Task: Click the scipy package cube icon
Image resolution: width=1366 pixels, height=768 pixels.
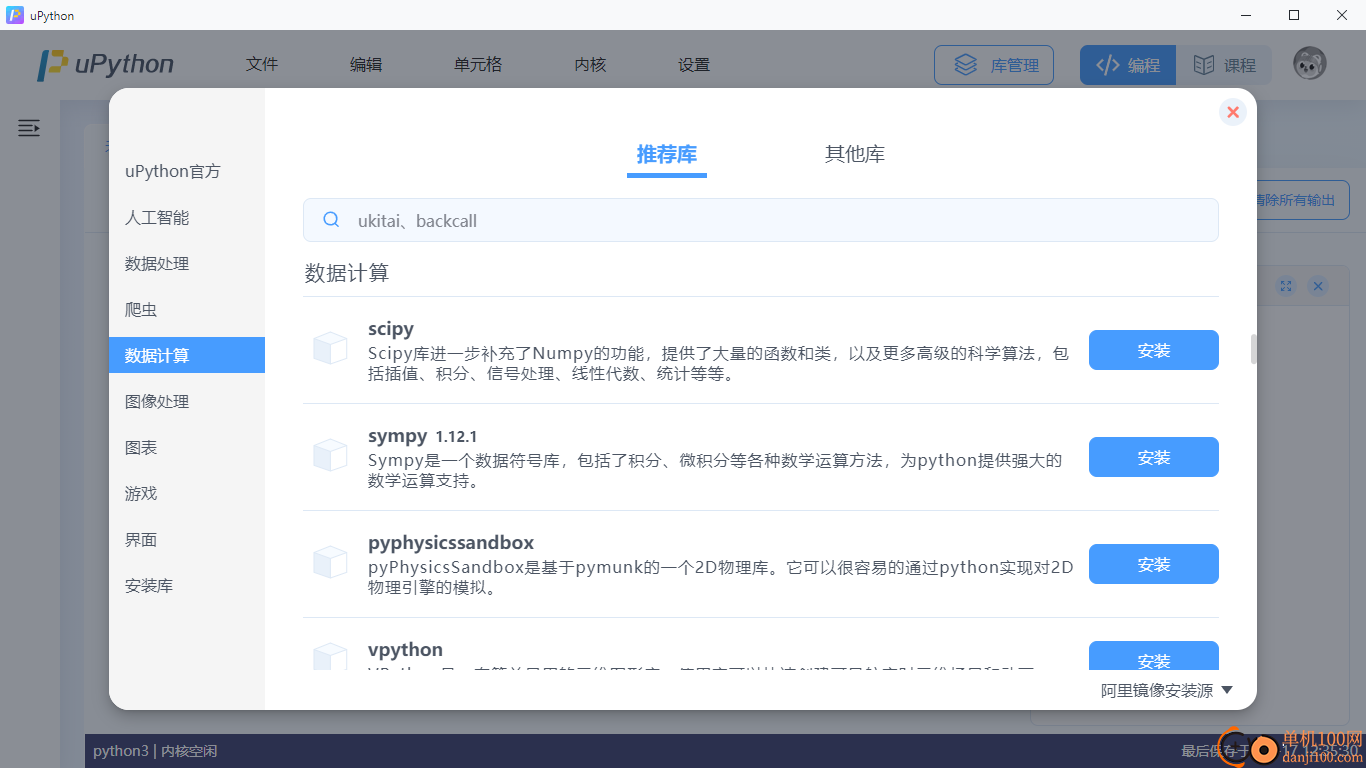Action: coord(330,349)
